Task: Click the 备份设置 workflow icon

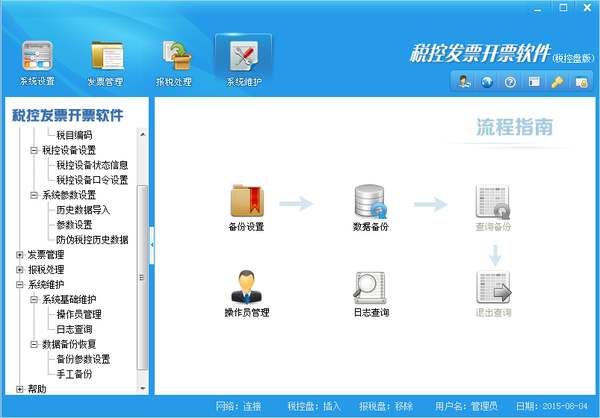Action: pos(246,202)
